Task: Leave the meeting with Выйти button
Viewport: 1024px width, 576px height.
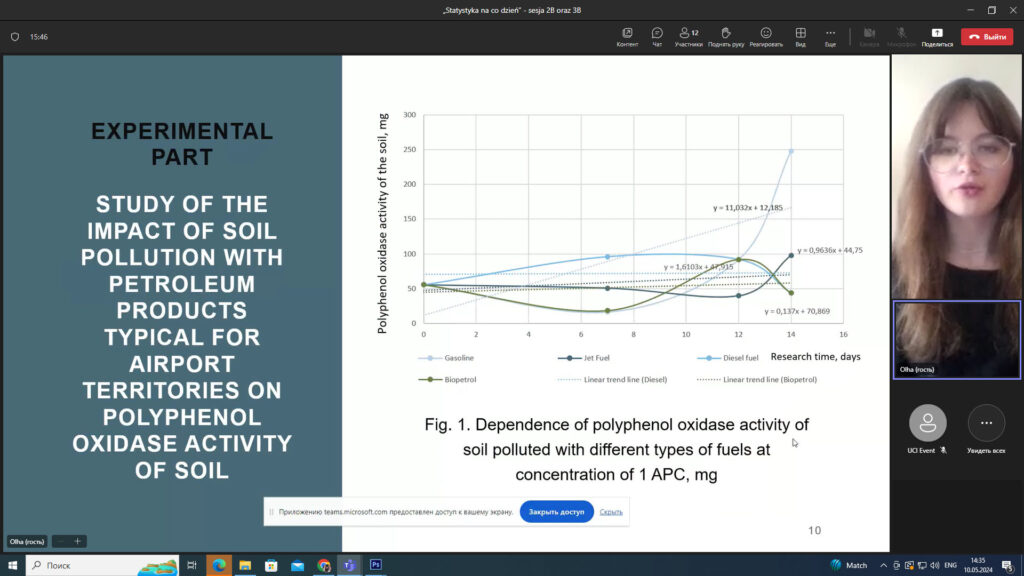Action: [987, 37]
